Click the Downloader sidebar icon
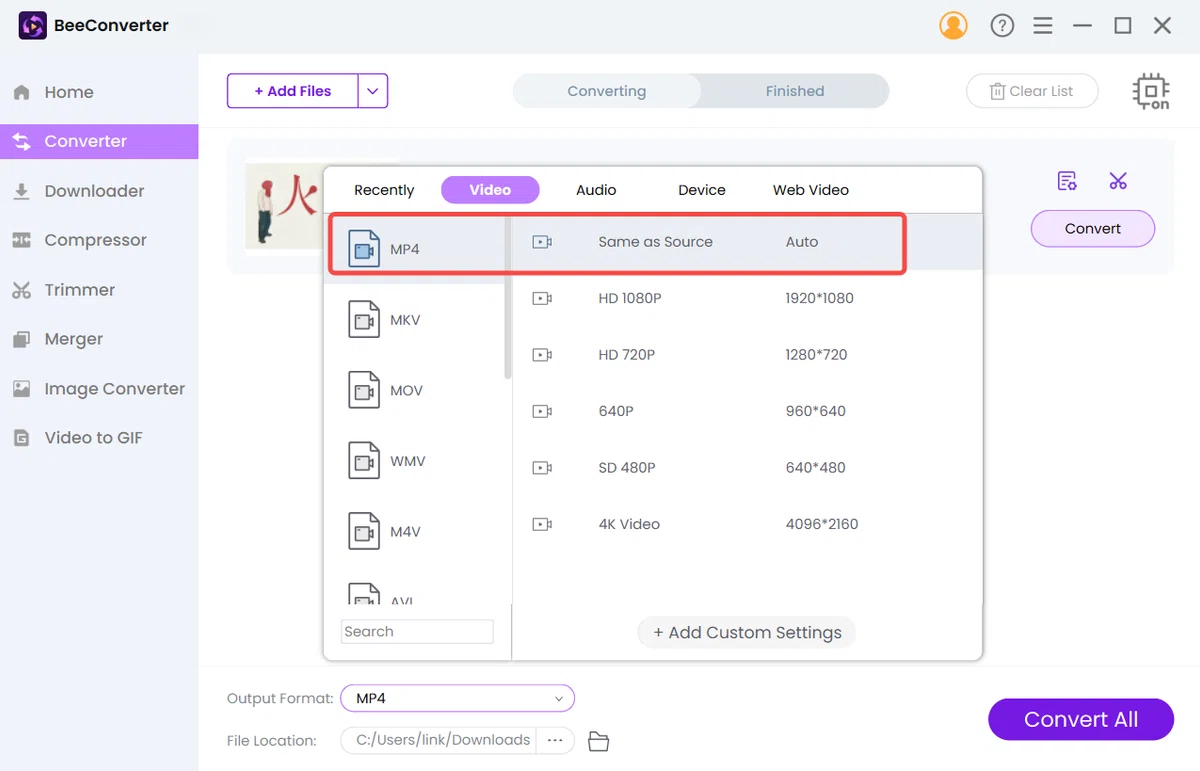Viewport: 1200px width, 771px height. [21, 191]
